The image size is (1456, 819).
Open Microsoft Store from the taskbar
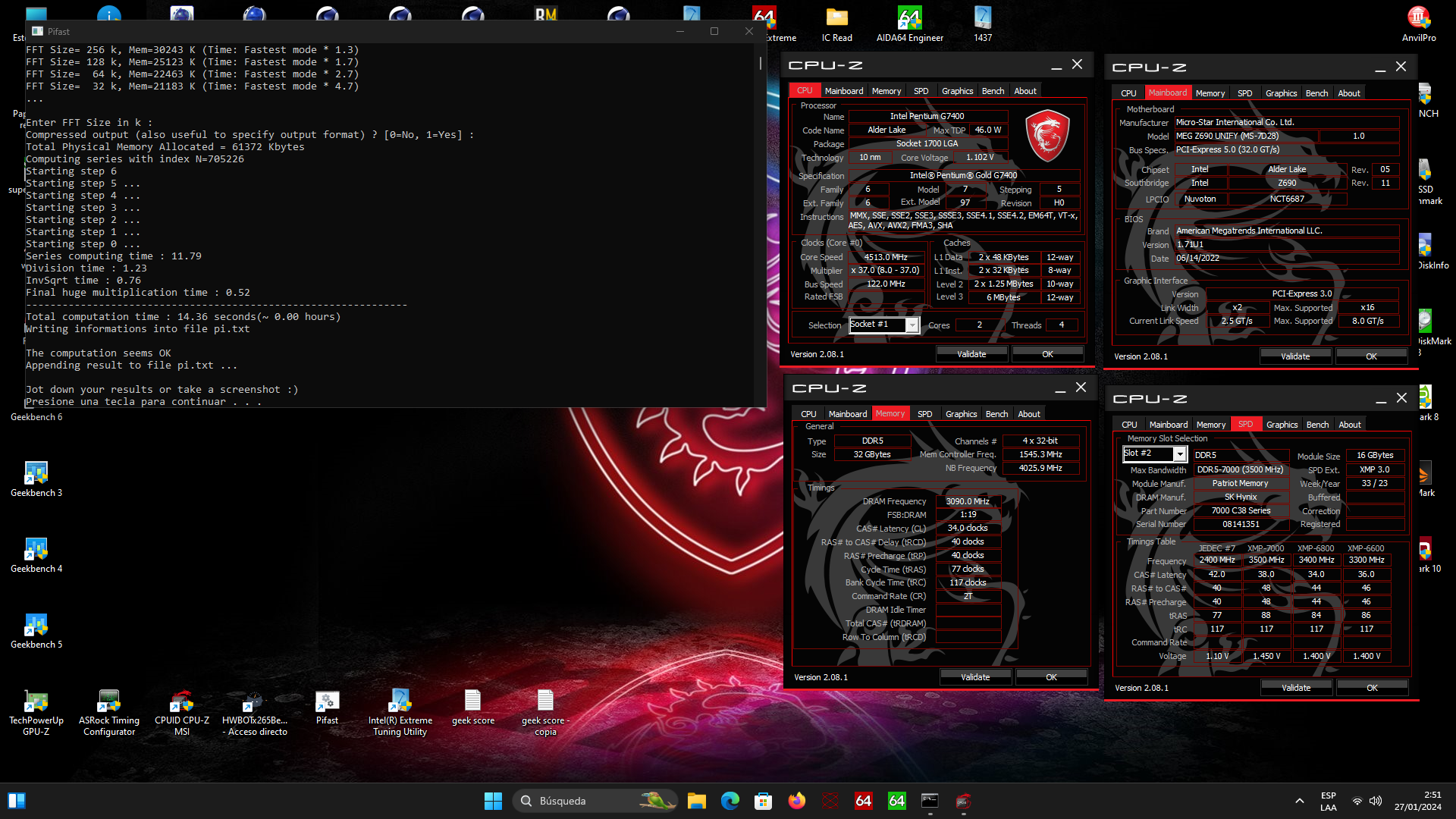(x=764, y=801)
